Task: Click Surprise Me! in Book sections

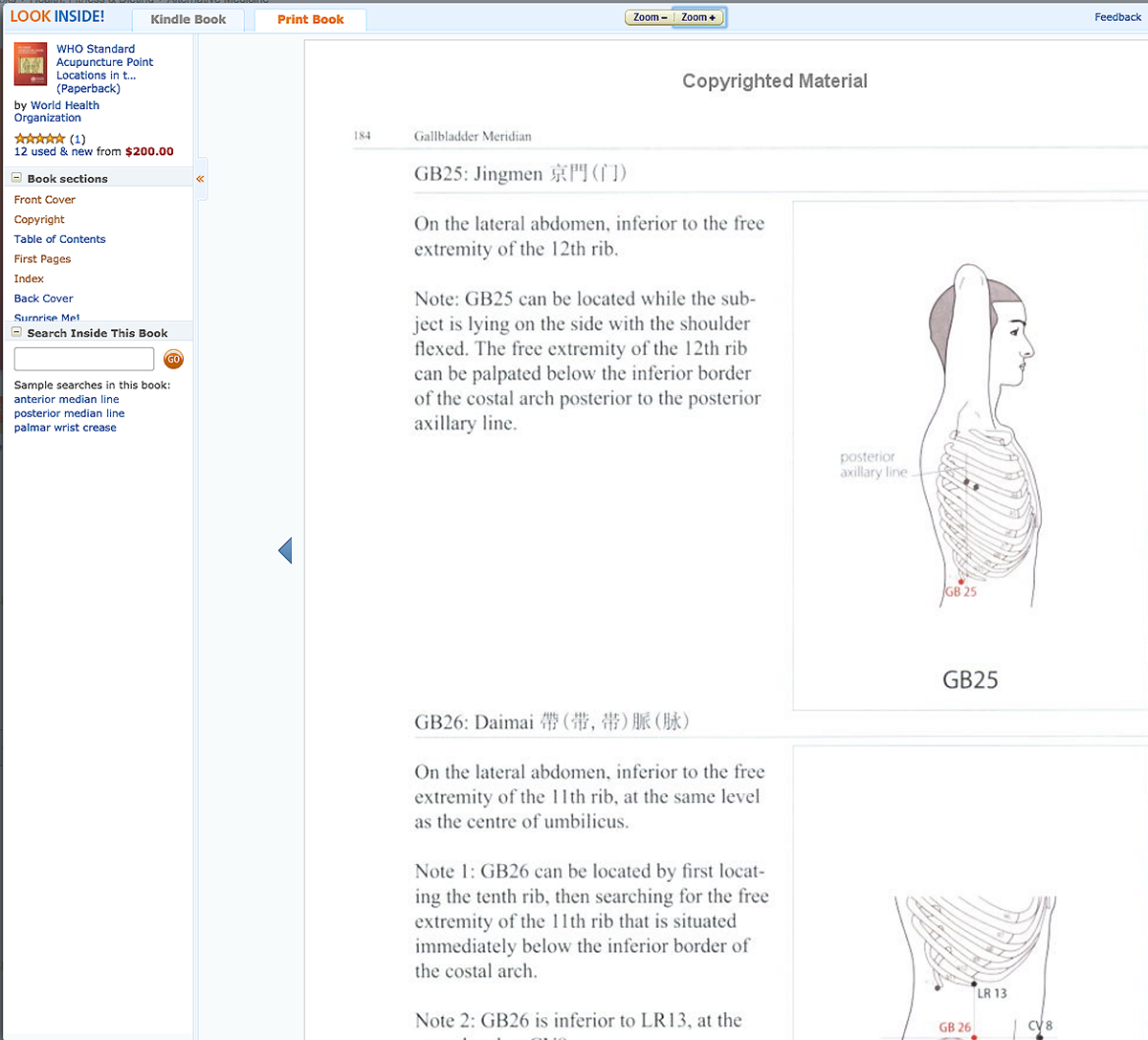Action: 47,317
